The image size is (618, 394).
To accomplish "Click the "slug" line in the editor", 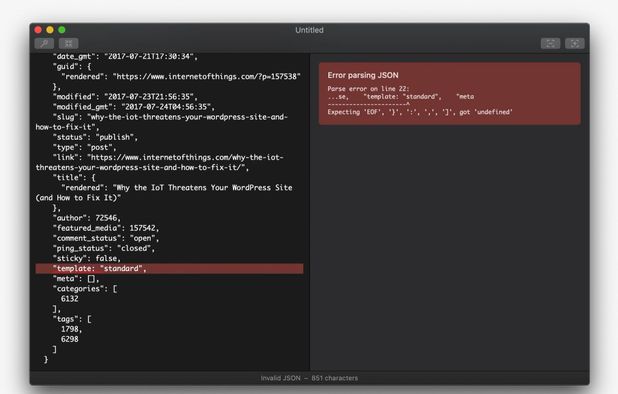I will tap(162, 122).
